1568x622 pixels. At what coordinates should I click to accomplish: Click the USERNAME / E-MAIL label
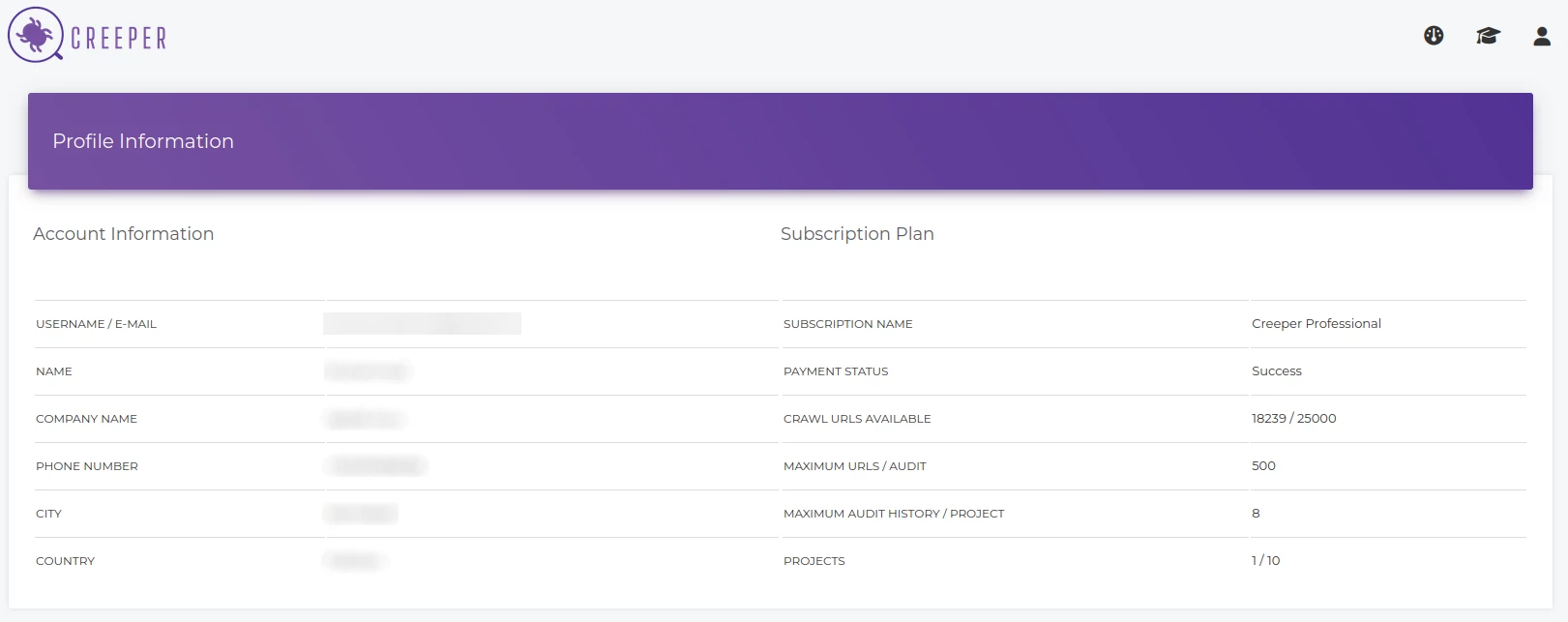tap(96, 324)
